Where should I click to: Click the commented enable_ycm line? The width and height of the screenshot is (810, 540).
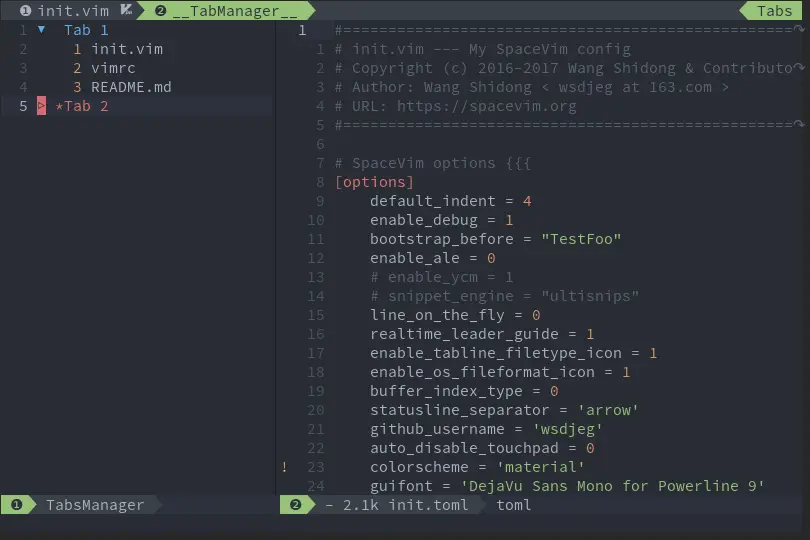[x=442, y=277]
